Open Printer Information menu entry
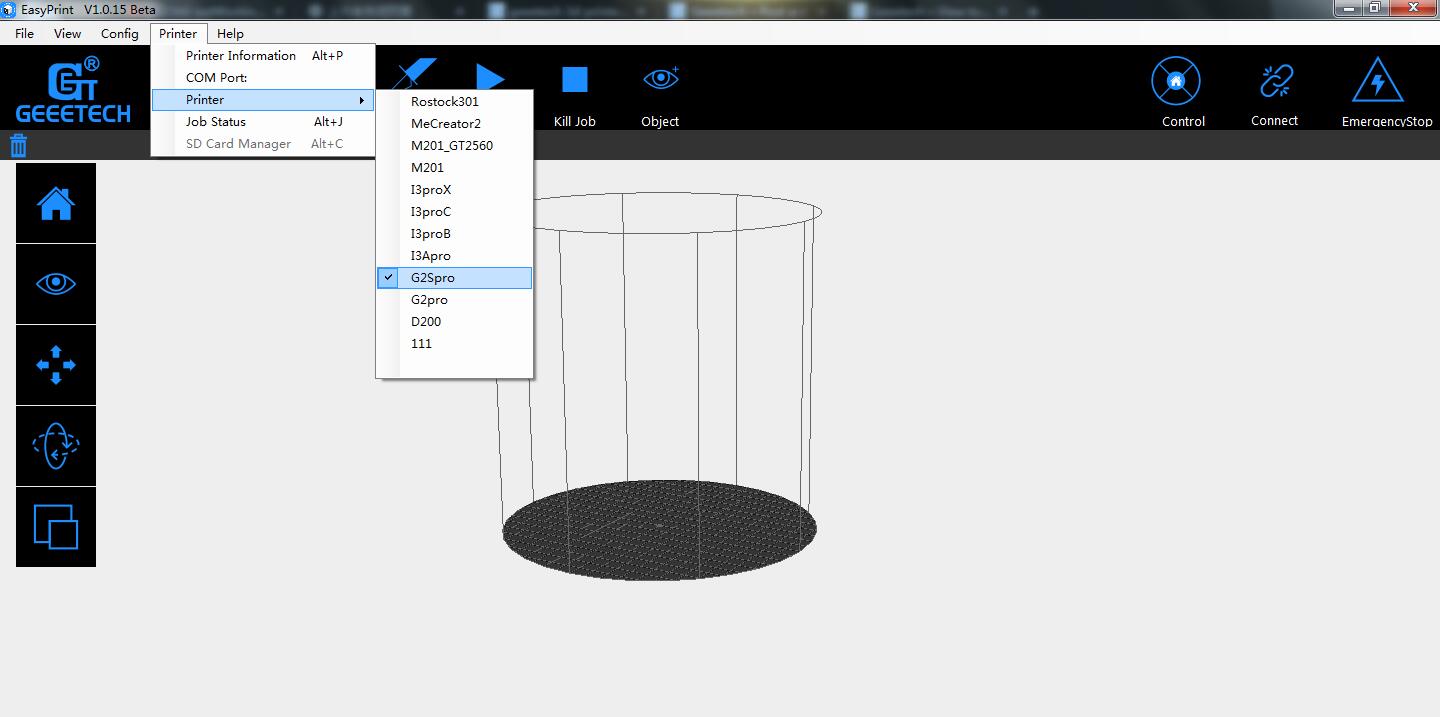1440x717 pixels. click(241, 56)
